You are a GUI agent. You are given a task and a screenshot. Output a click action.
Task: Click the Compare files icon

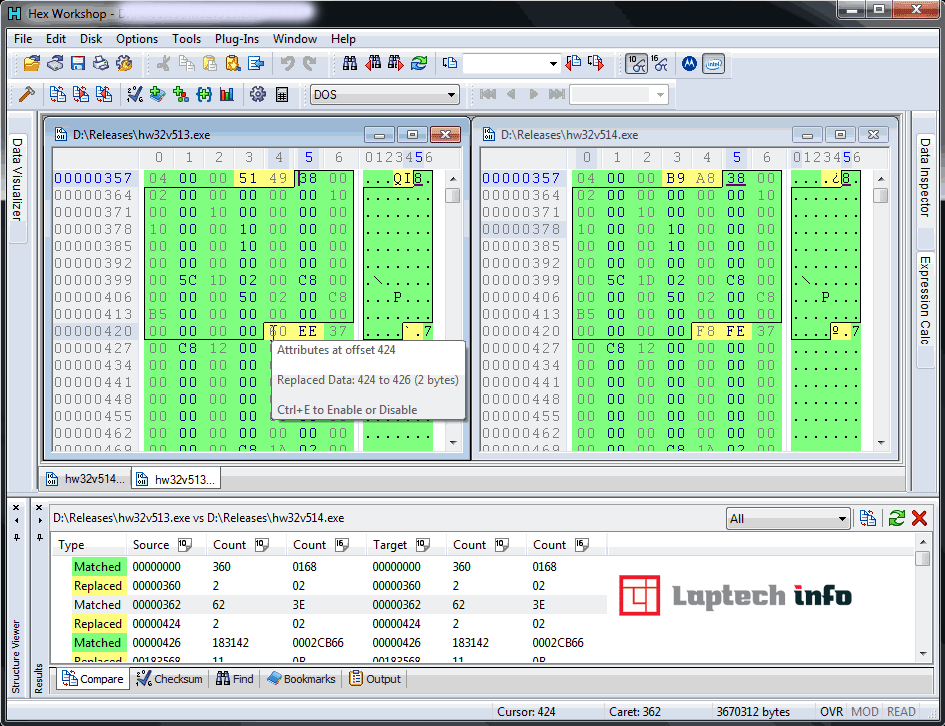point(58,95)
